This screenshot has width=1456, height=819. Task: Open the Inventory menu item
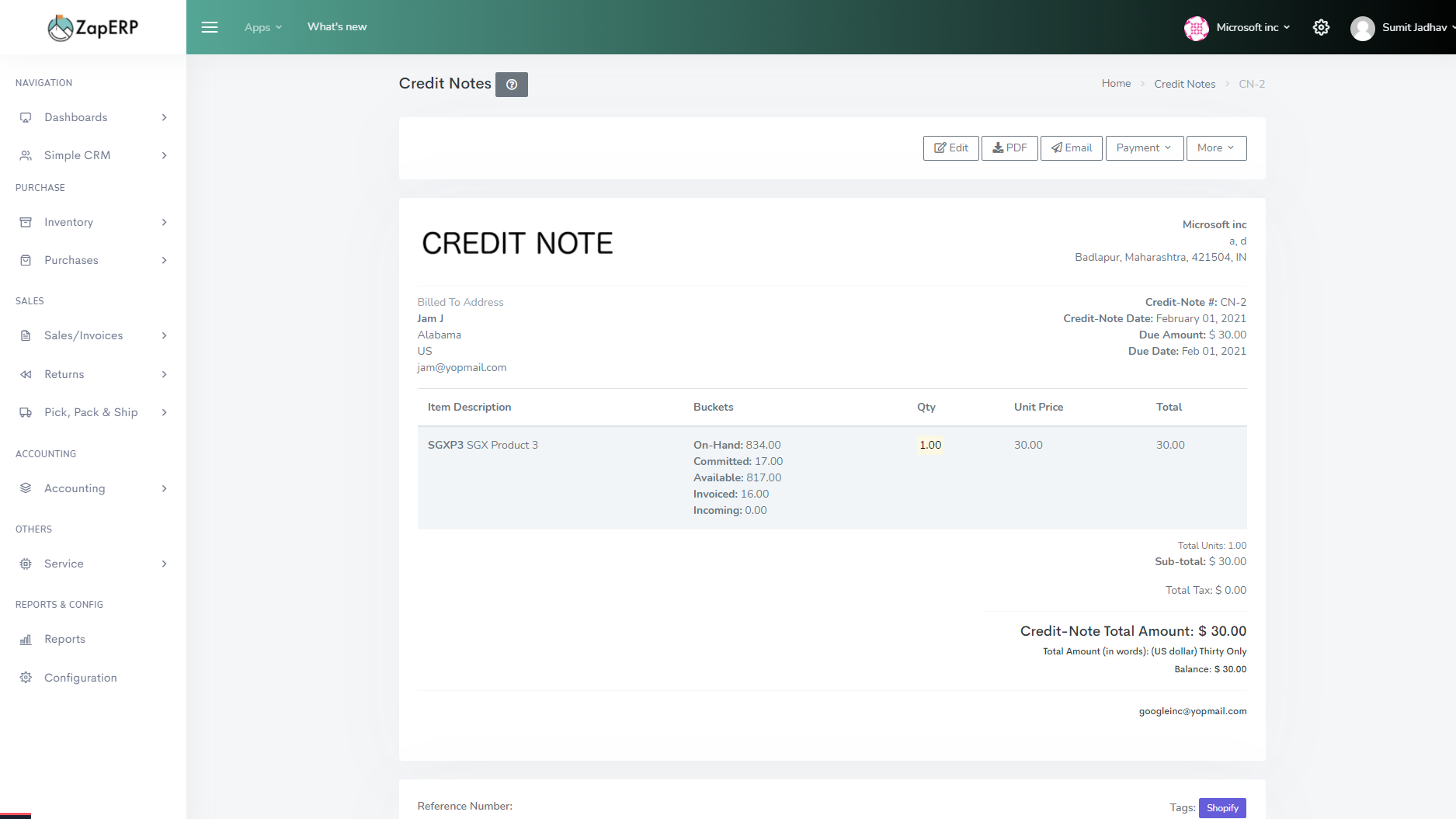[x=93, y=222]
